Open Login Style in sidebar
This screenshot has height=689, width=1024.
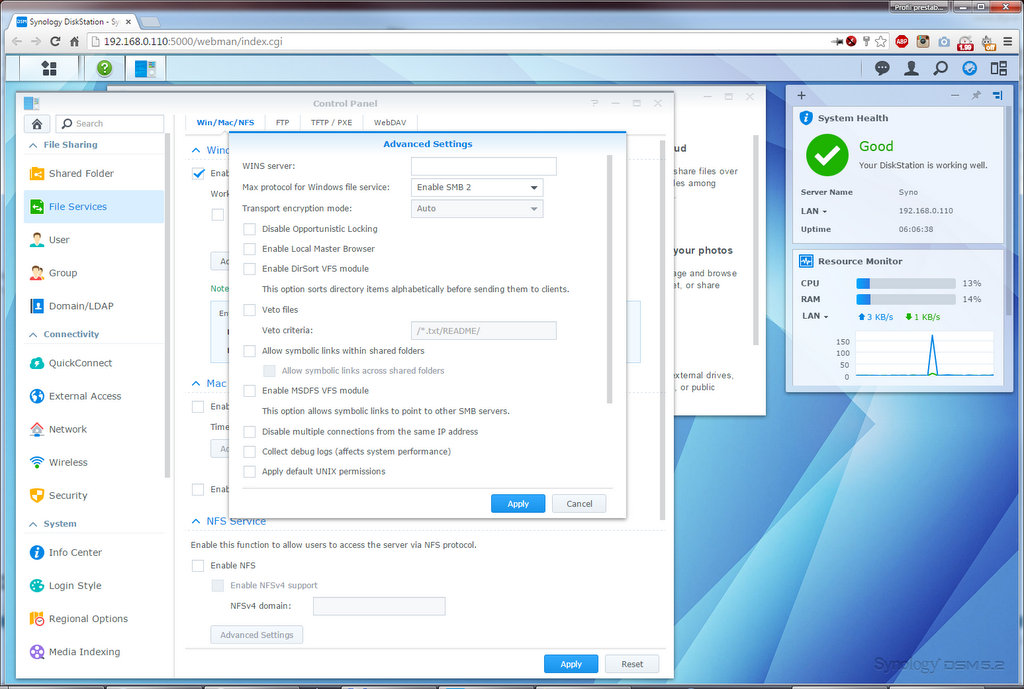[x=94, y=585]
